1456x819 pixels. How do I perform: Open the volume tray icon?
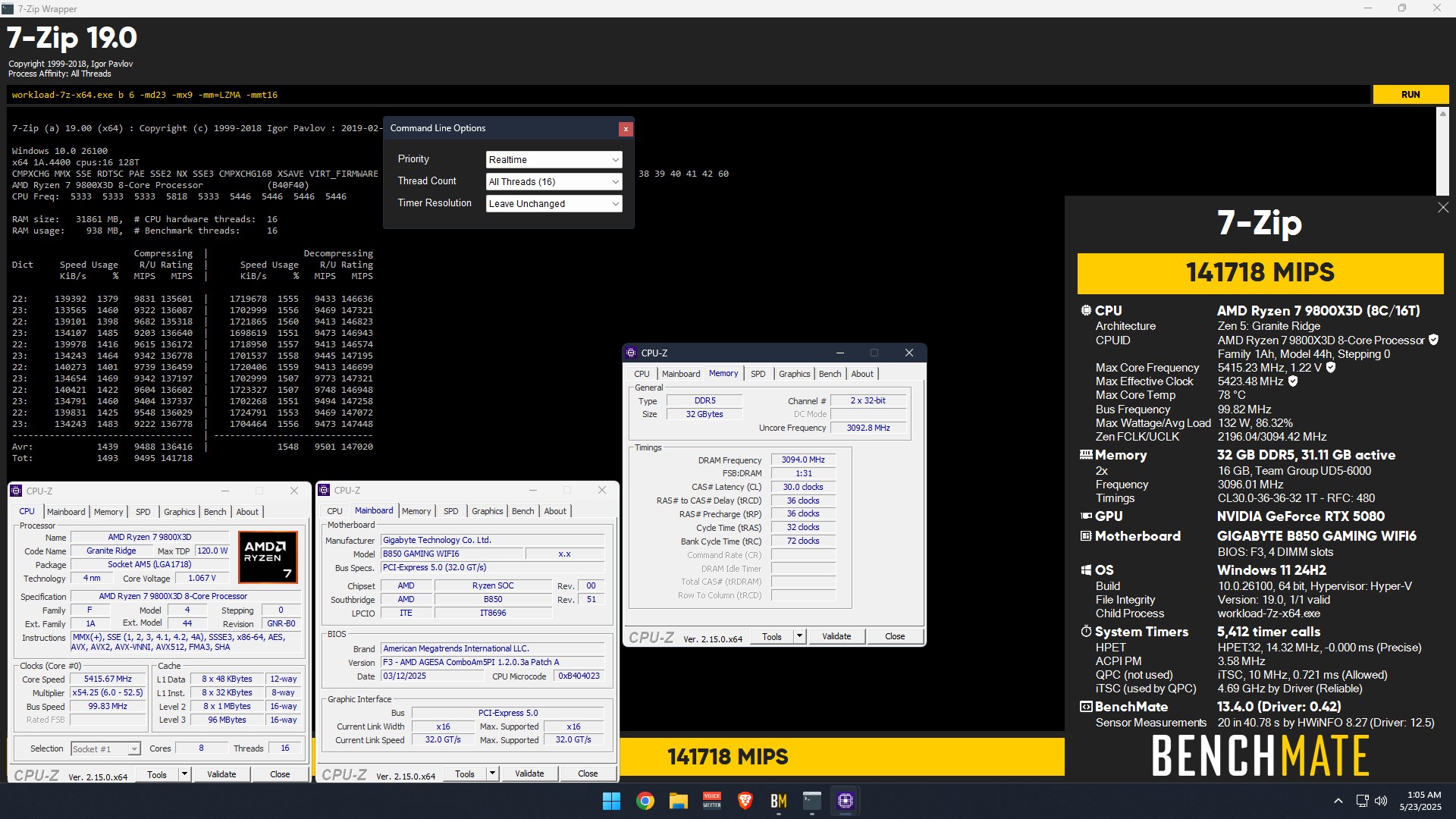pyautogui.click(x=1381, y=801)
